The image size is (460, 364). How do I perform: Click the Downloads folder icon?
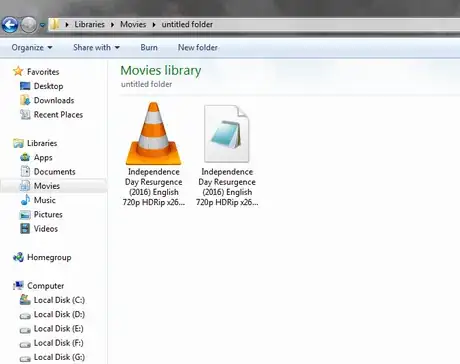point(25,100)
